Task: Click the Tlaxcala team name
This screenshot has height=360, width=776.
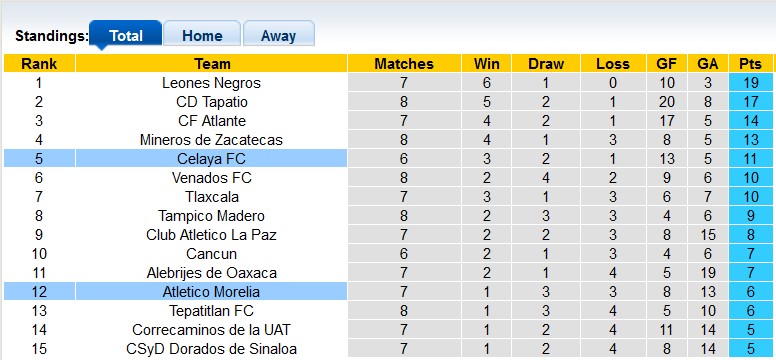Action: click(211, 197)
